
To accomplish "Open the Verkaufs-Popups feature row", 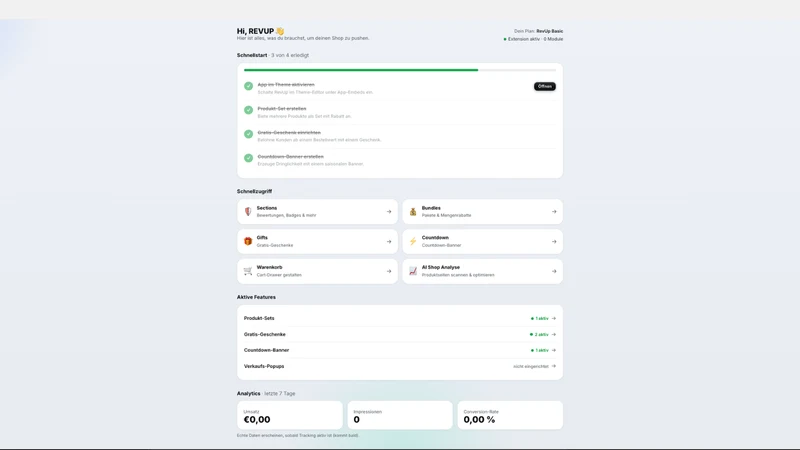I will [x=400, y=366].
